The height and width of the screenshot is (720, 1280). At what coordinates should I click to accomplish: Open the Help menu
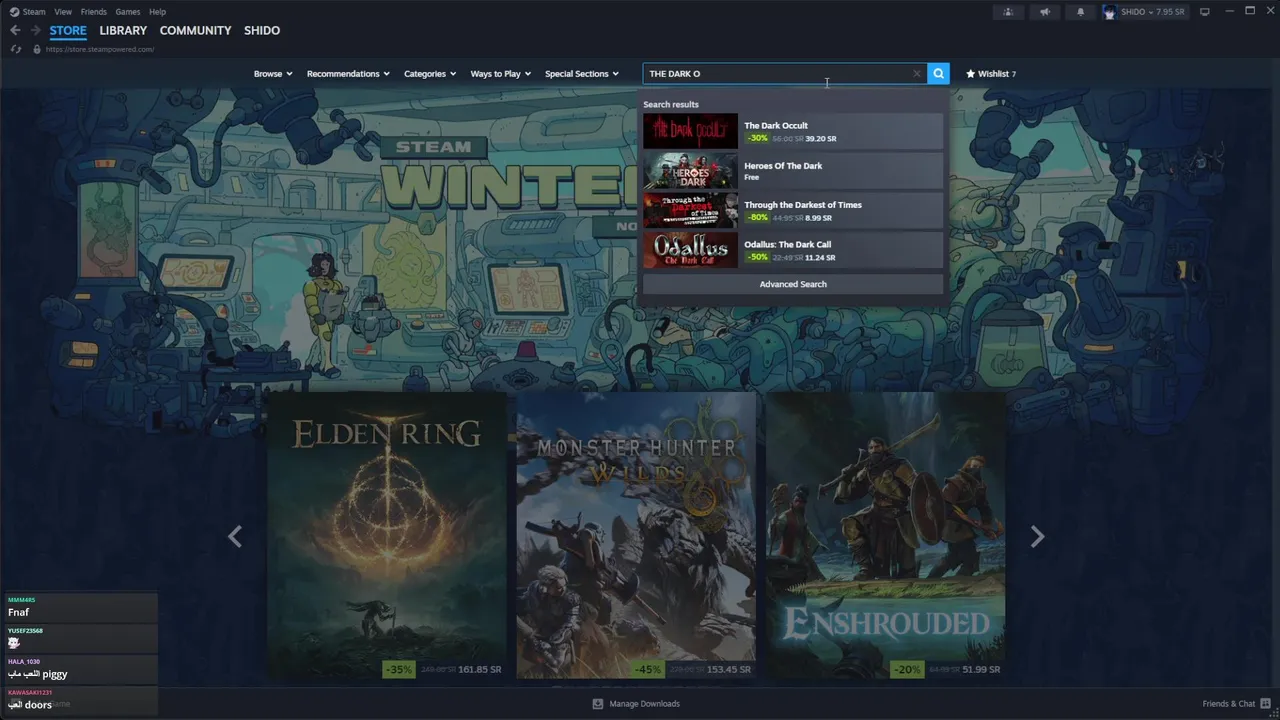point(157,12)
